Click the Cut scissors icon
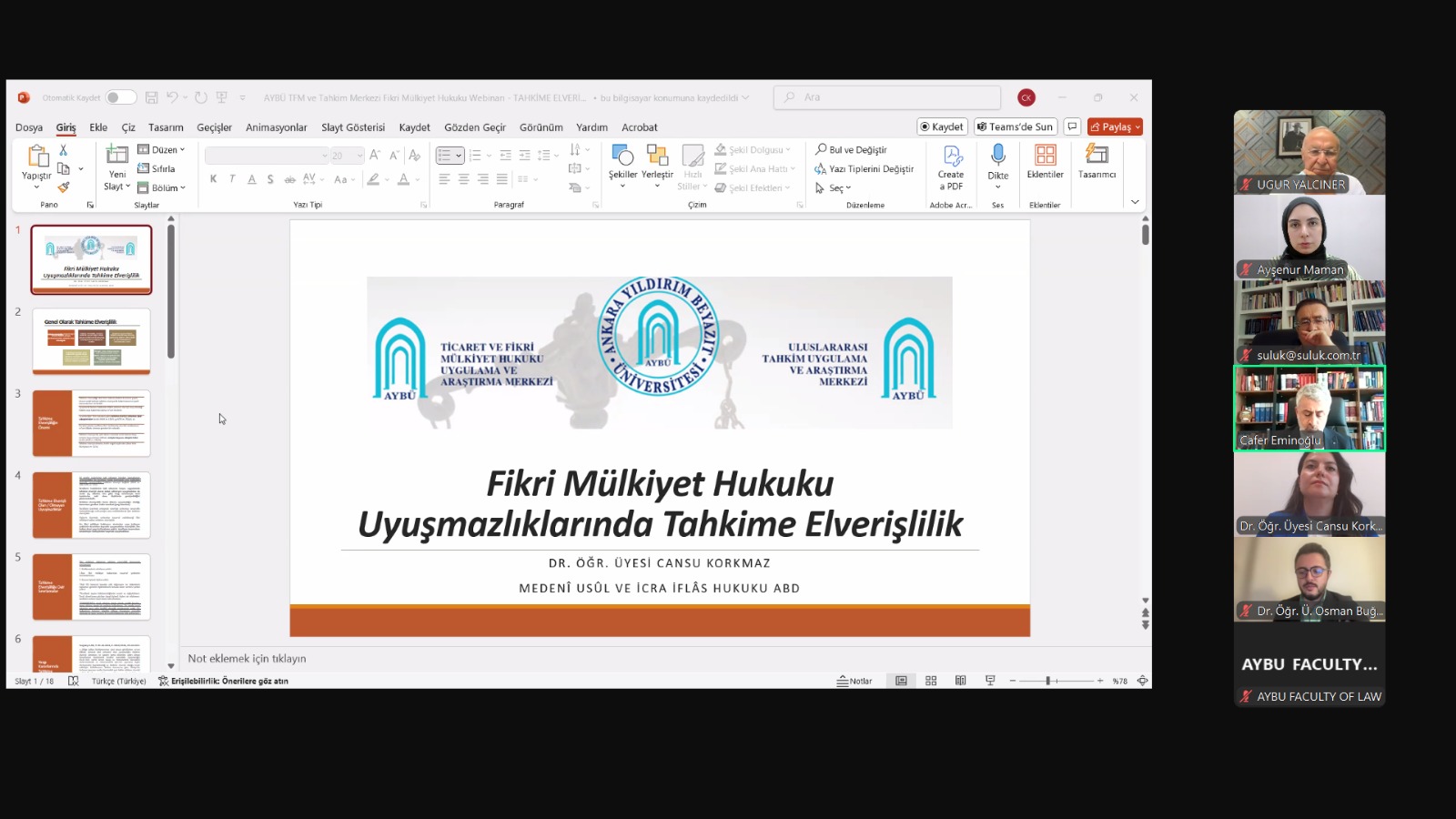This screenshot has height=819, width=1456. (63, 150)
